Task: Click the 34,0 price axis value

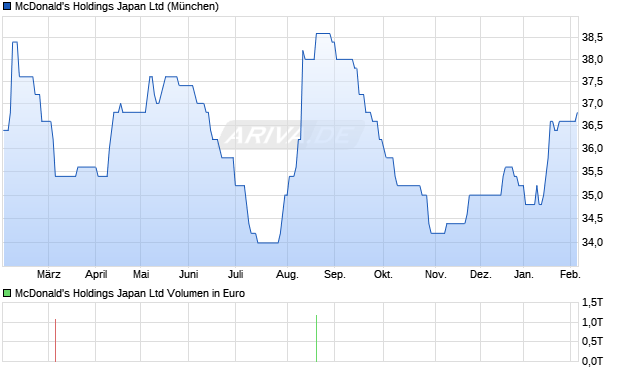Action: (592, 242)
